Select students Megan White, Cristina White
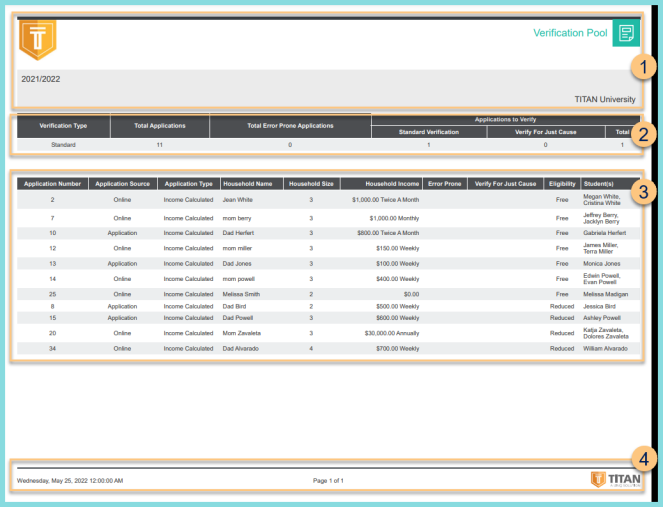663x507 pixels. [x=602, y=200]
